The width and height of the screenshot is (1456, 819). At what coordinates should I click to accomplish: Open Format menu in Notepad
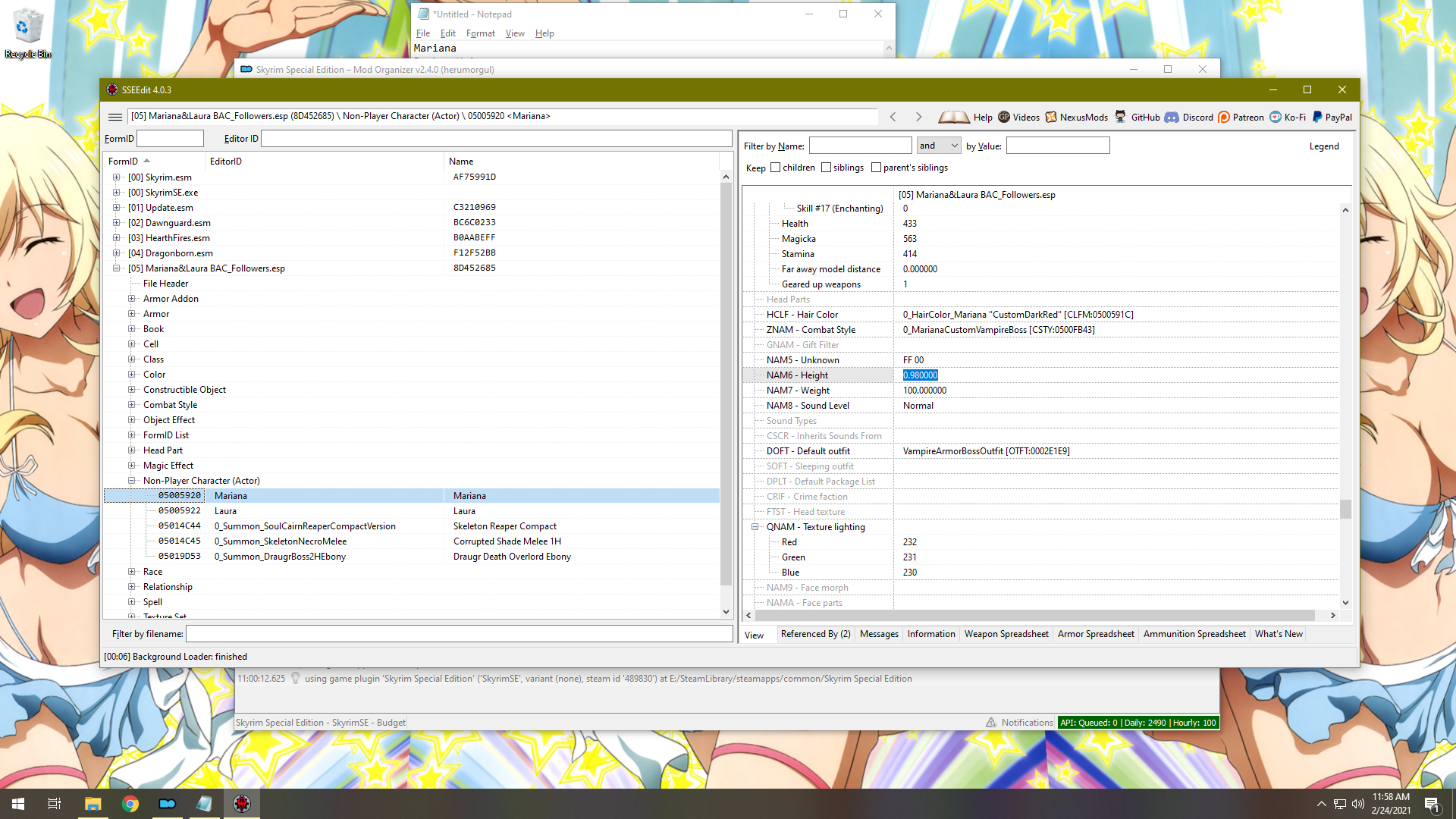coord(480,33)
